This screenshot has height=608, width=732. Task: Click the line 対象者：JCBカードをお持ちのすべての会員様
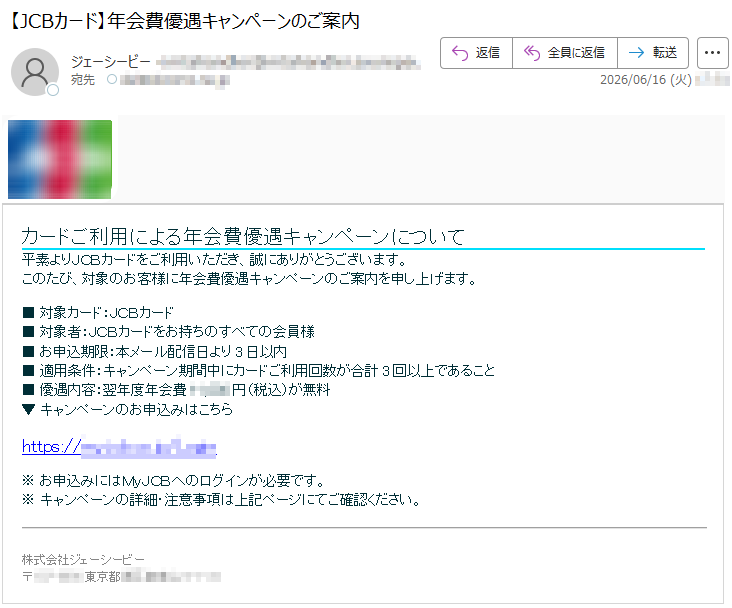(x=169, y=332)
